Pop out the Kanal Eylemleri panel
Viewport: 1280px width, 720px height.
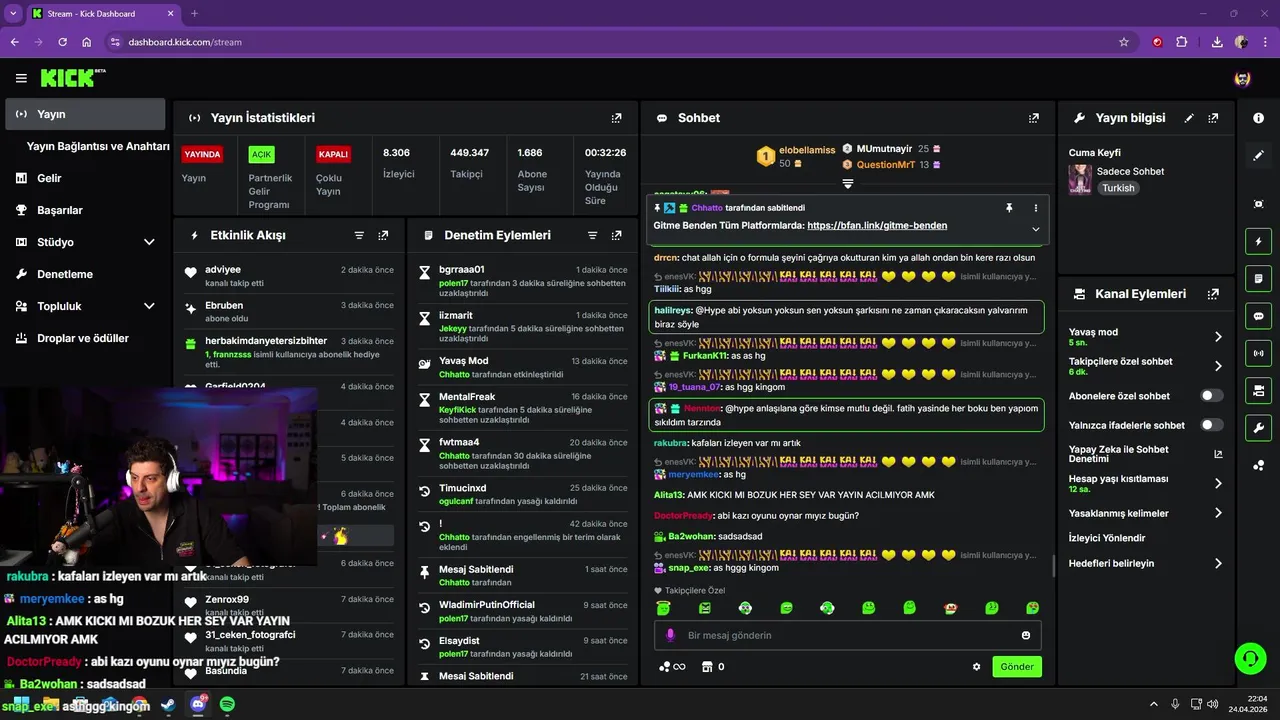(1213, 294)
